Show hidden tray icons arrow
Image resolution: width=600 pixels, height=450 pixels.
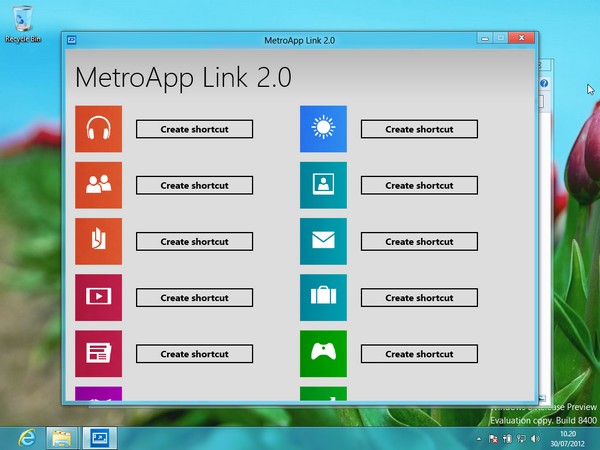[x=479, y=439]
